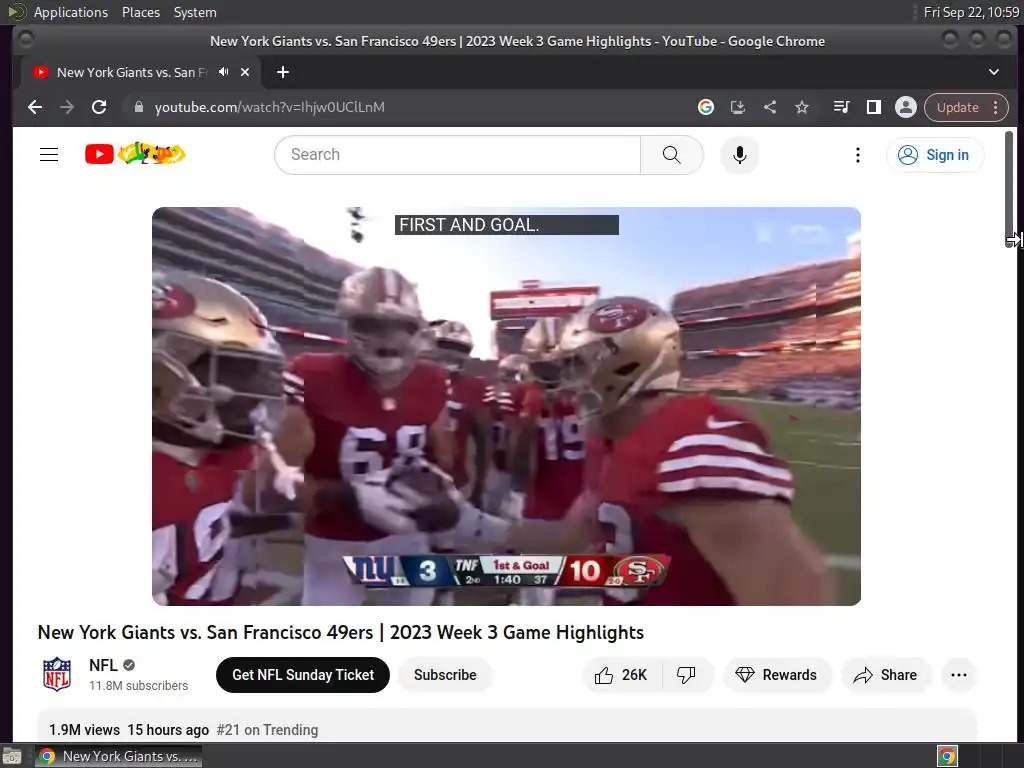1024x768 pixels.
Task: Click the clock showing Fri Sep 22
Action: pos(970,12)
